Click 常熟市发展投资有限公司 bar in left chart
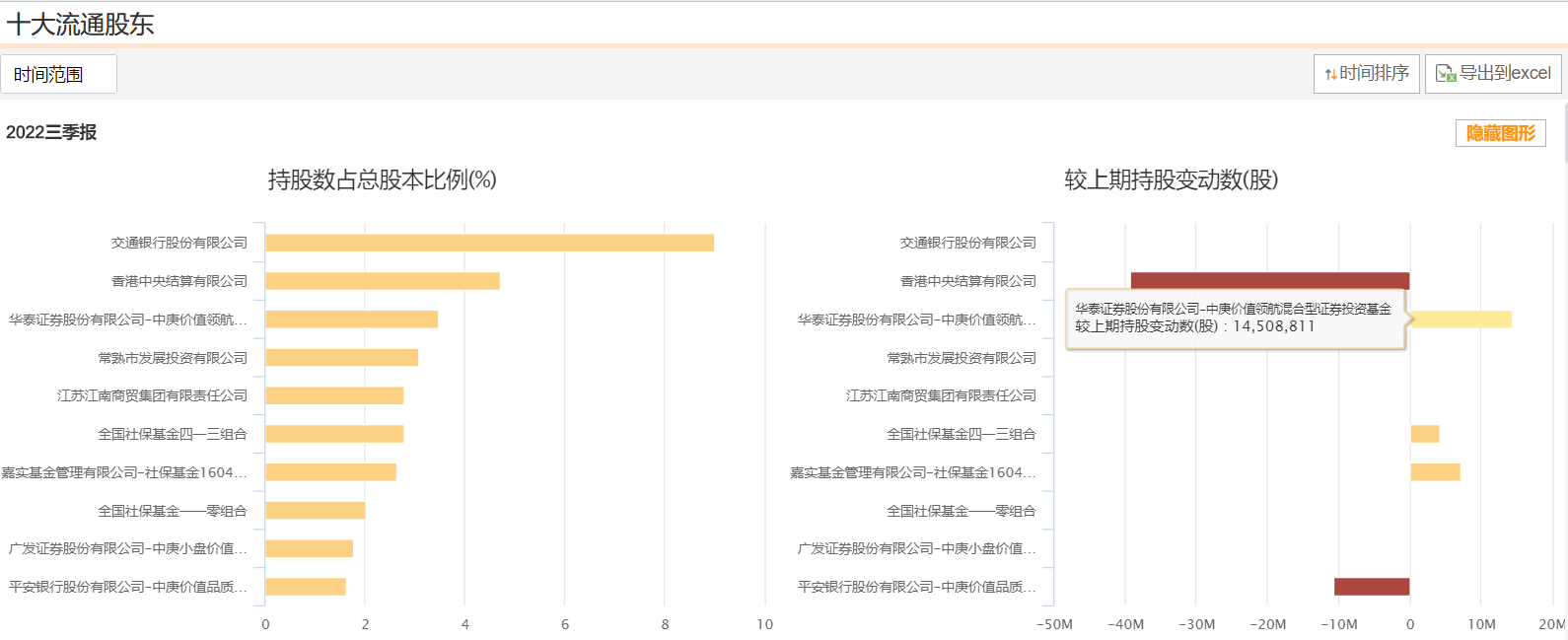 coord(341,358)
